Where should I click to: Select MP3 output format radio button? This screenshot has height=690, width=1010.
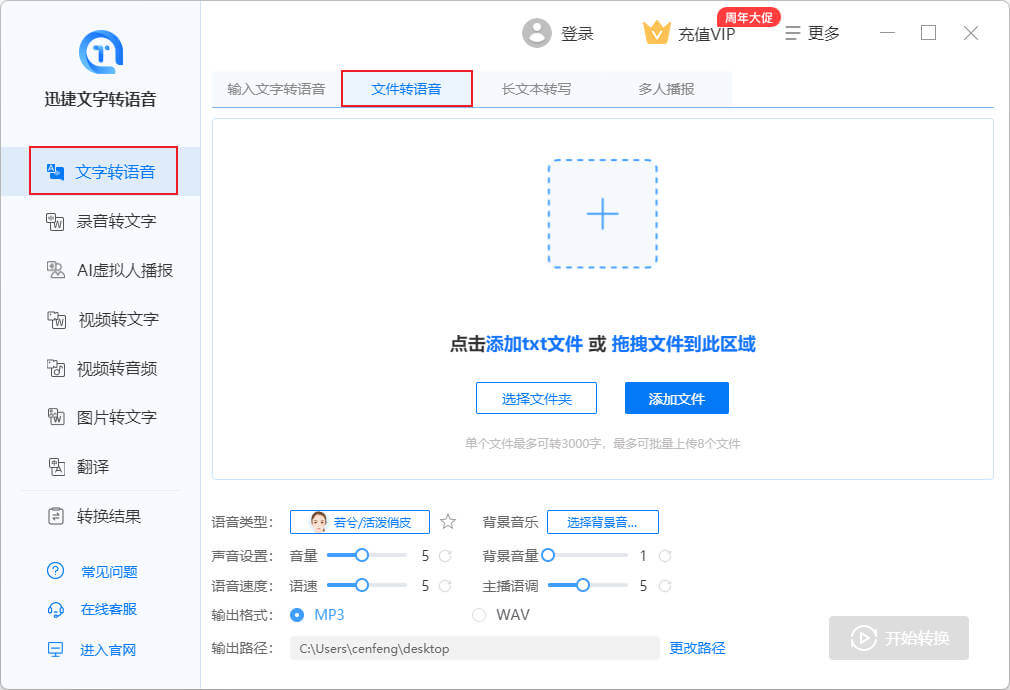[297, 615]
